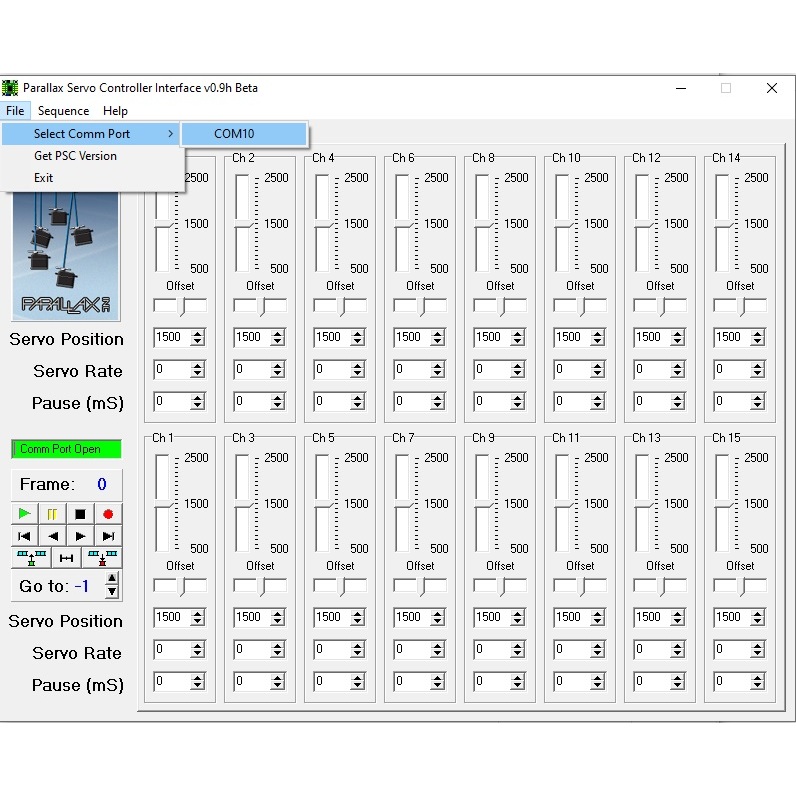The image size is (796, 796).
Task: Start recording with the red record button
Action: point(108,514)
